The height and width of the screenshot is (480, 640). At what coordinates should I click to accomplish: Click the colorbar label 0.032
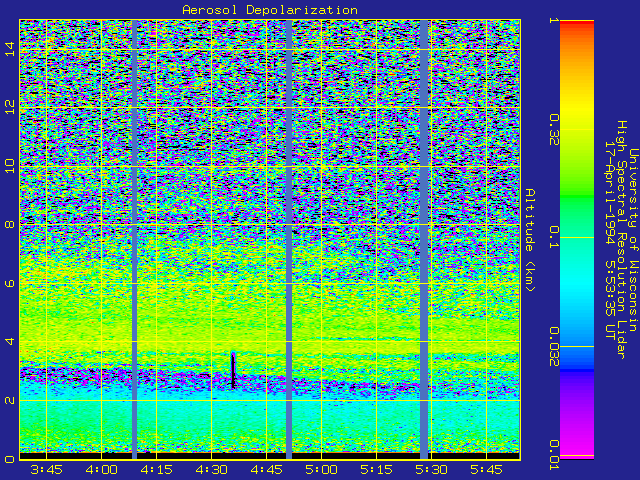[x=554, y=347]
